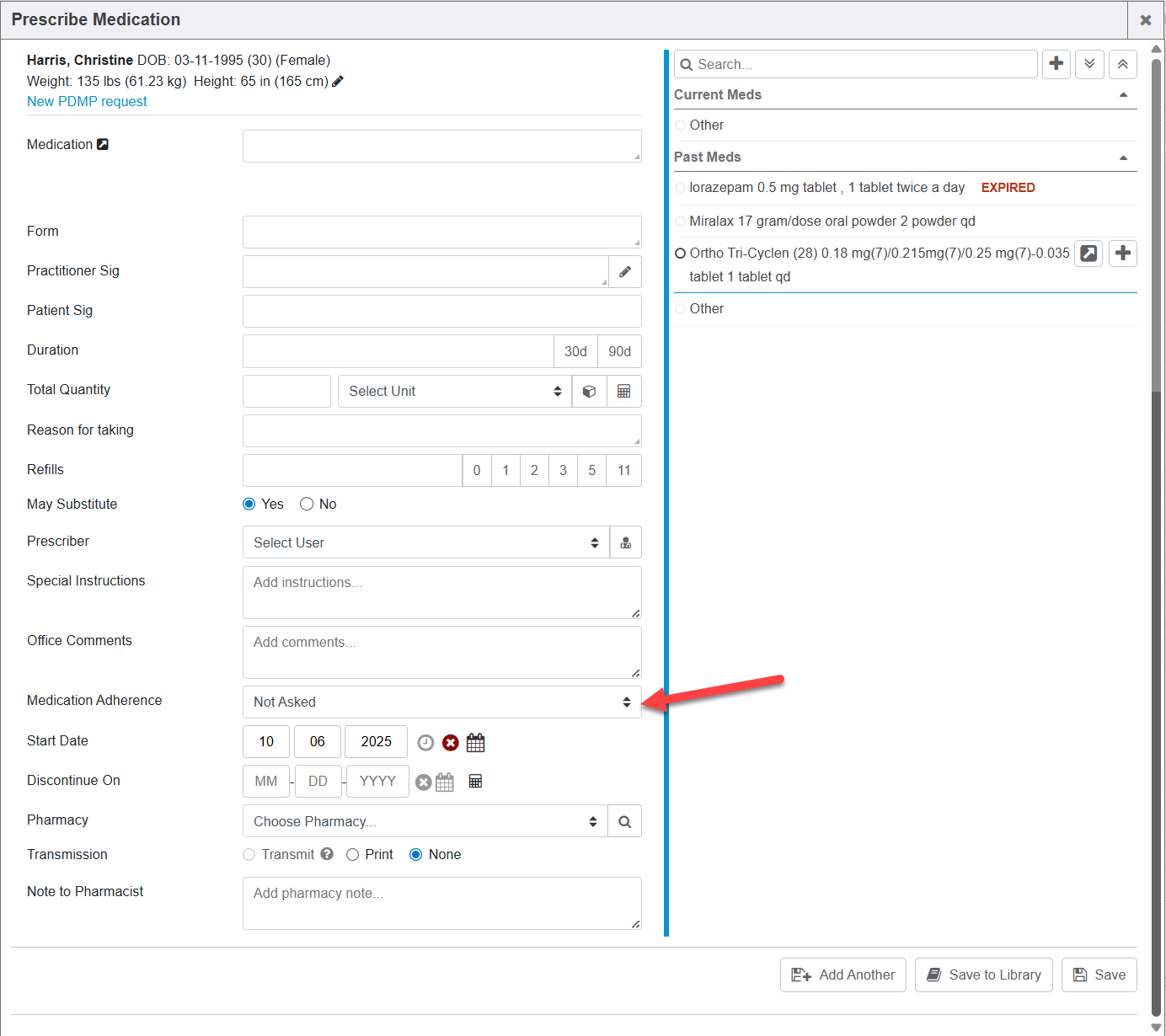The width and height of the screenshot is (1166, 1036).
Task: Open the New PDMP request link
Action: tap(87, 102)
